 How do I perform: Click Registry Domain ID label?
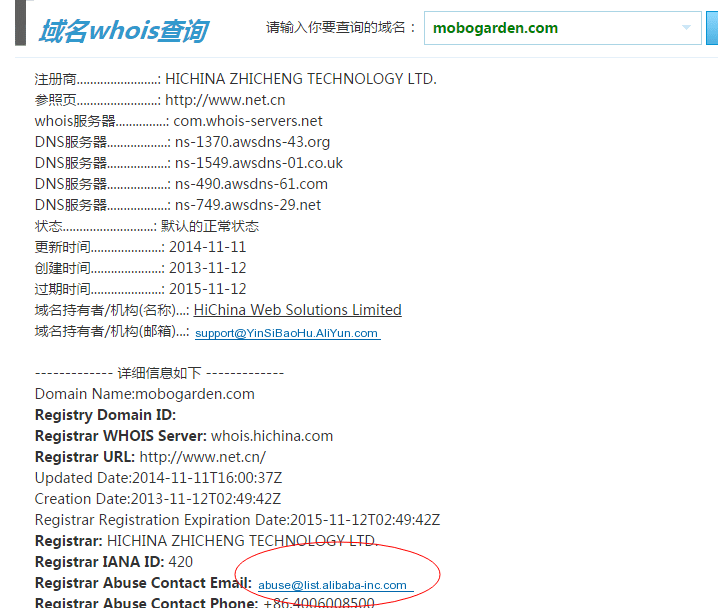(105, 415)
